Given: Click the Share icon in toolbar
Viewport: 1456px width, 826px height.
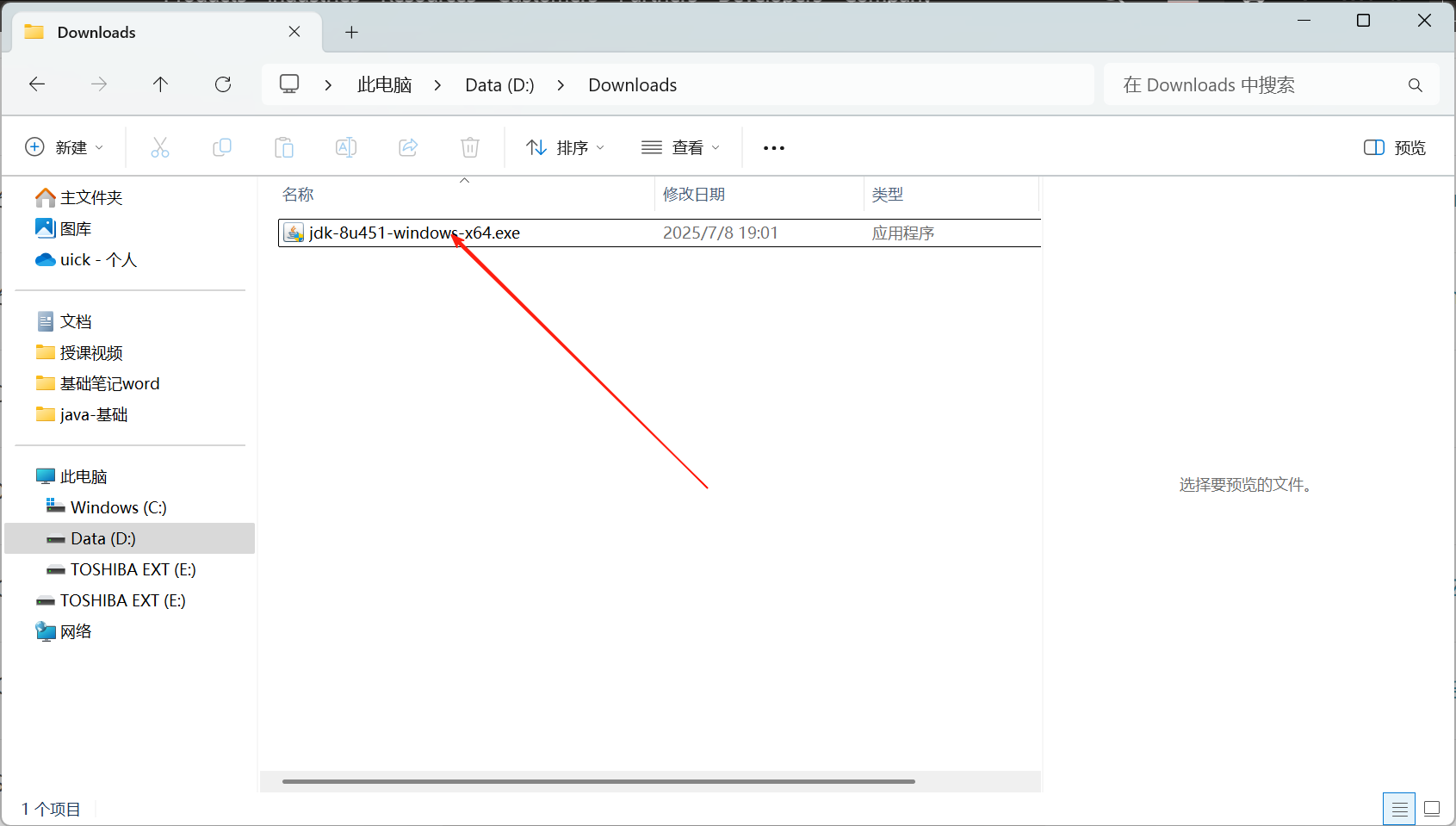Looking at the screenshot, I should pyautogui.click(x=408, y=146).
